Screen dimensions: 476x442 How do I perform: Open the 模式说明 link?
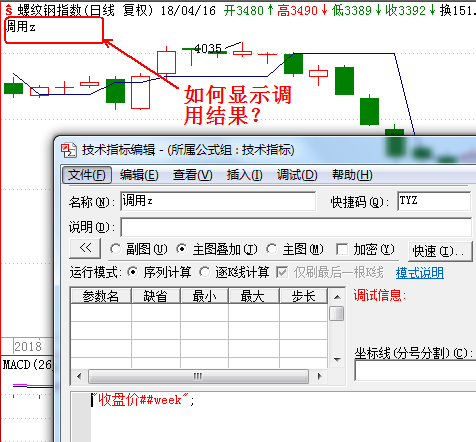point(420,273)
